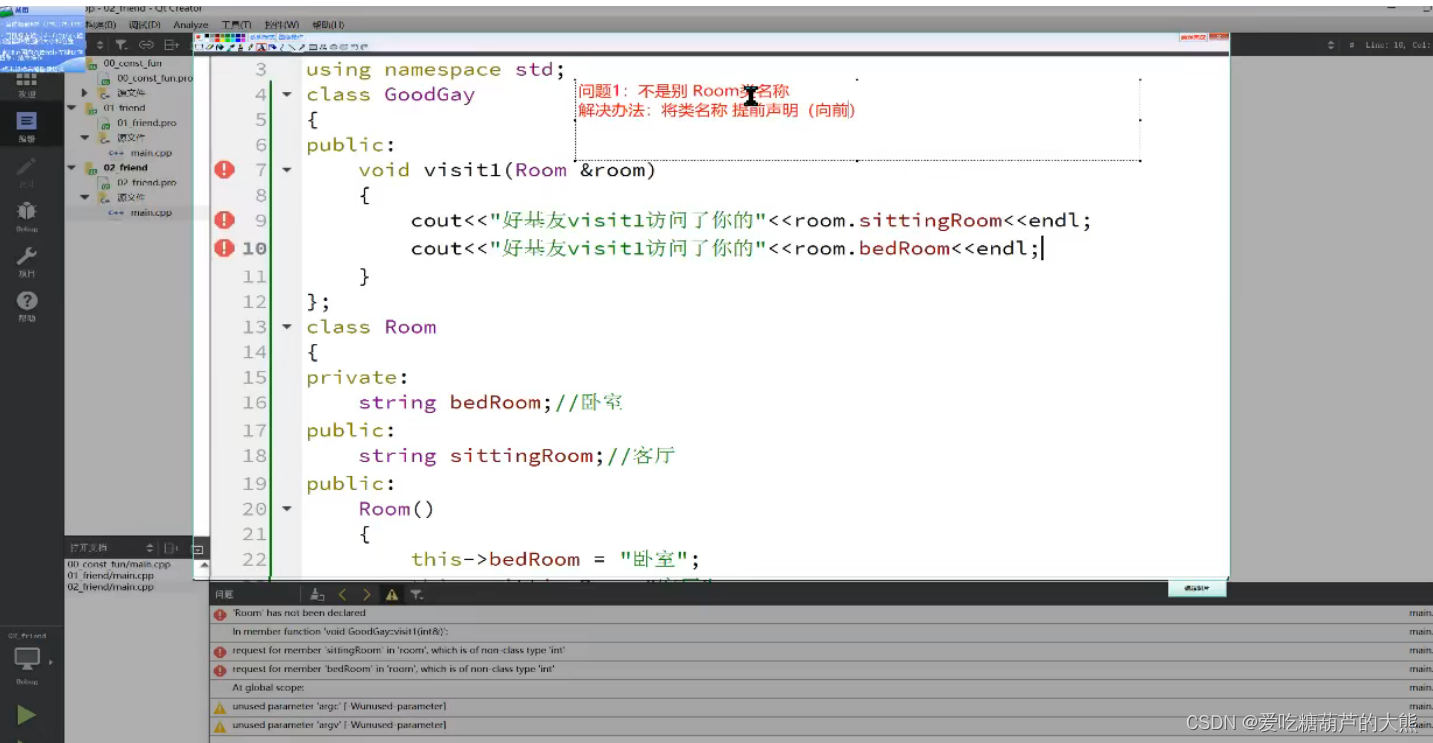The image size is (1433, 743).
Task: Open the filter icon in Issues pane
Action: click(x=416, y=593)
